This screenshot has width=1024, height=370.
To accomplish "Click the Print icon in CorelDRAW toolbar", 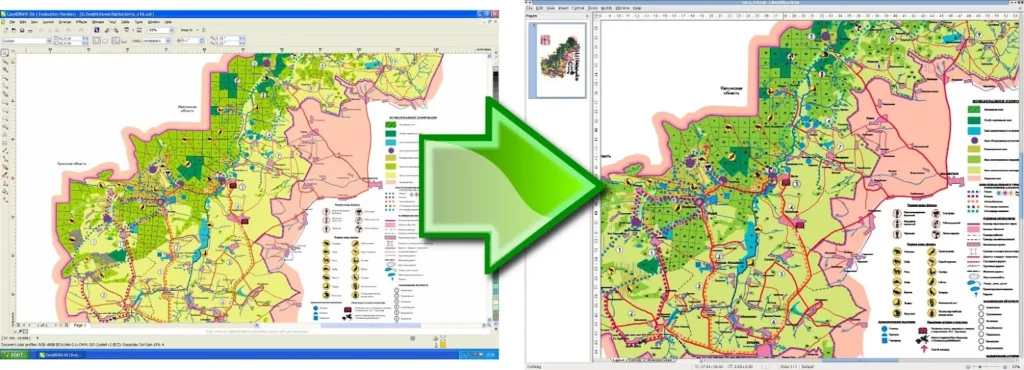I will click(30, 31).
